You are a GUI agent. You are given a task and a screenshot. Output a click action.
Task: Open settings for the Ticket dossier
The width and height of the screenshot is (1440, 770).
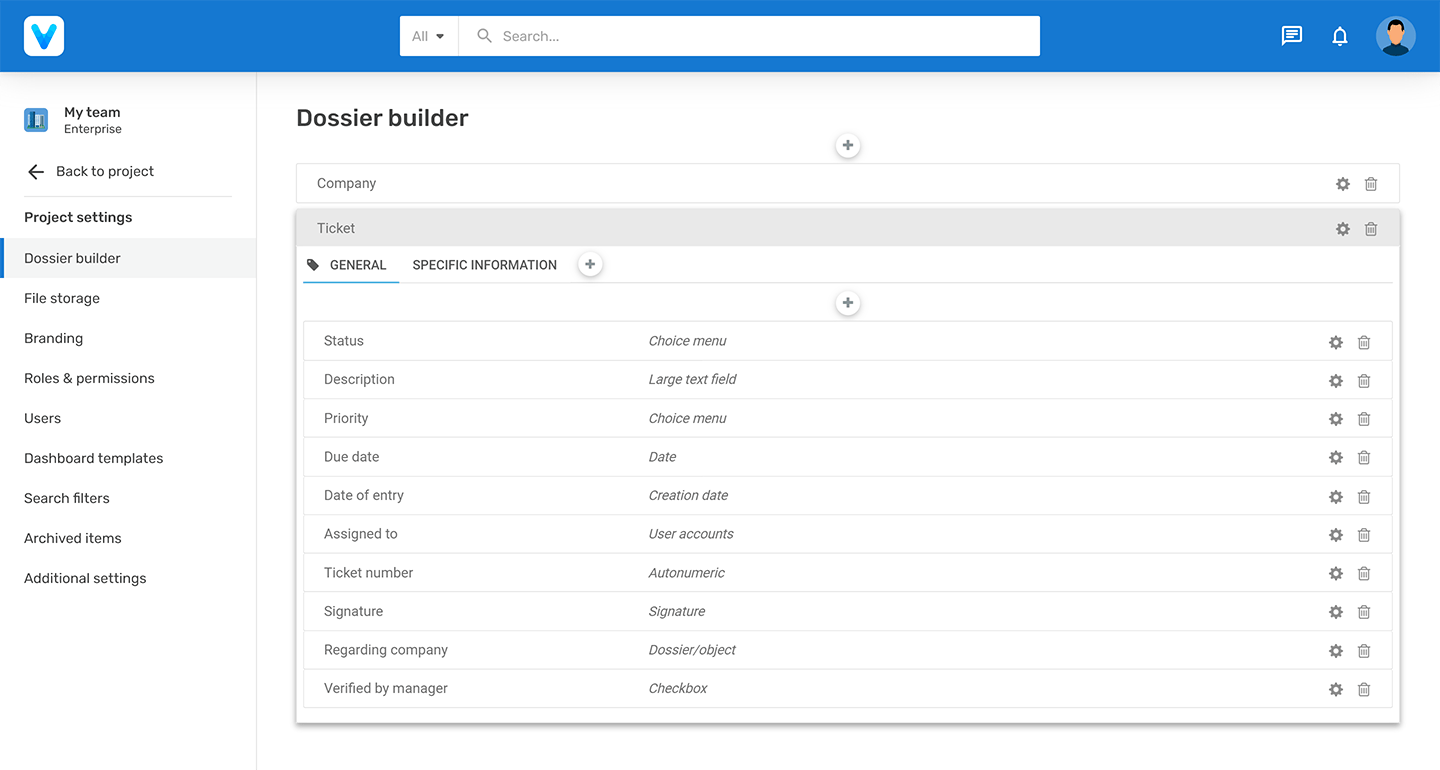pyautogui.click(x=1342, y=228)
